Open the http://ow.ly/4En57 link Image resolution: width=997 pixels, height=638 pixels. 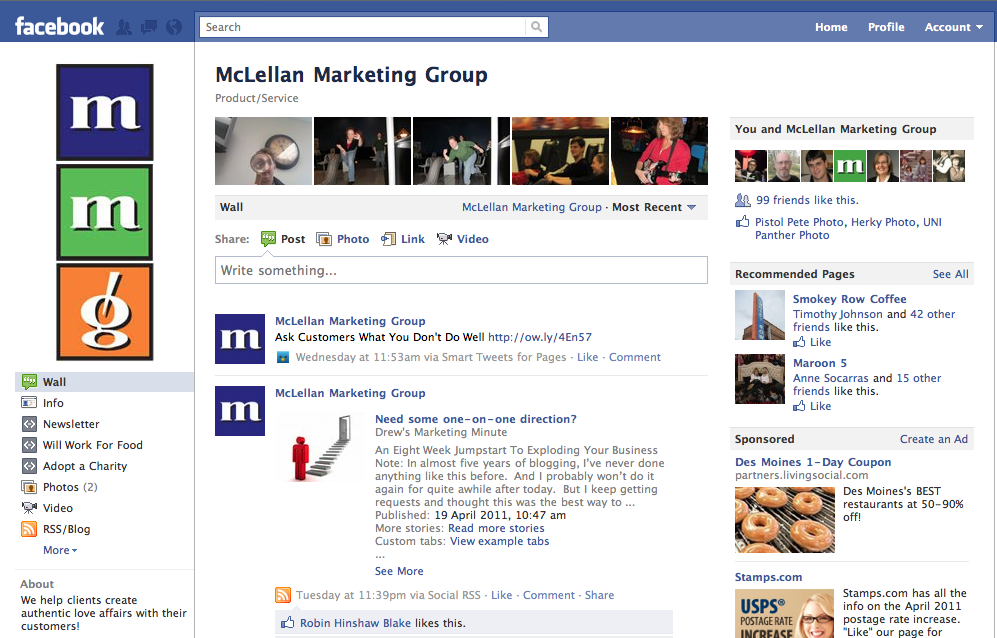(x=540, y=337)
